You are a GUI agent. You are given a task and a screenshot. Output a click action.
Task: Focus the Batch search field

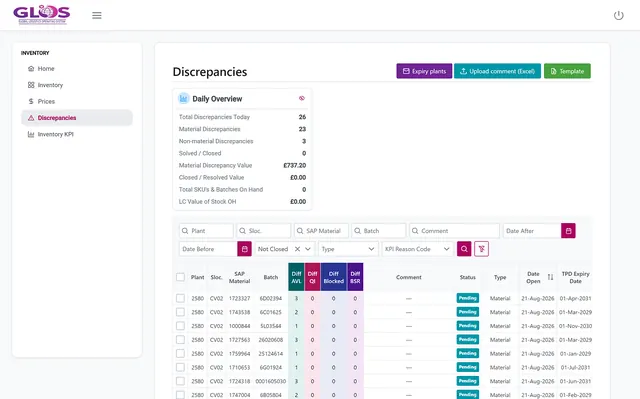[x=379, y=231]
